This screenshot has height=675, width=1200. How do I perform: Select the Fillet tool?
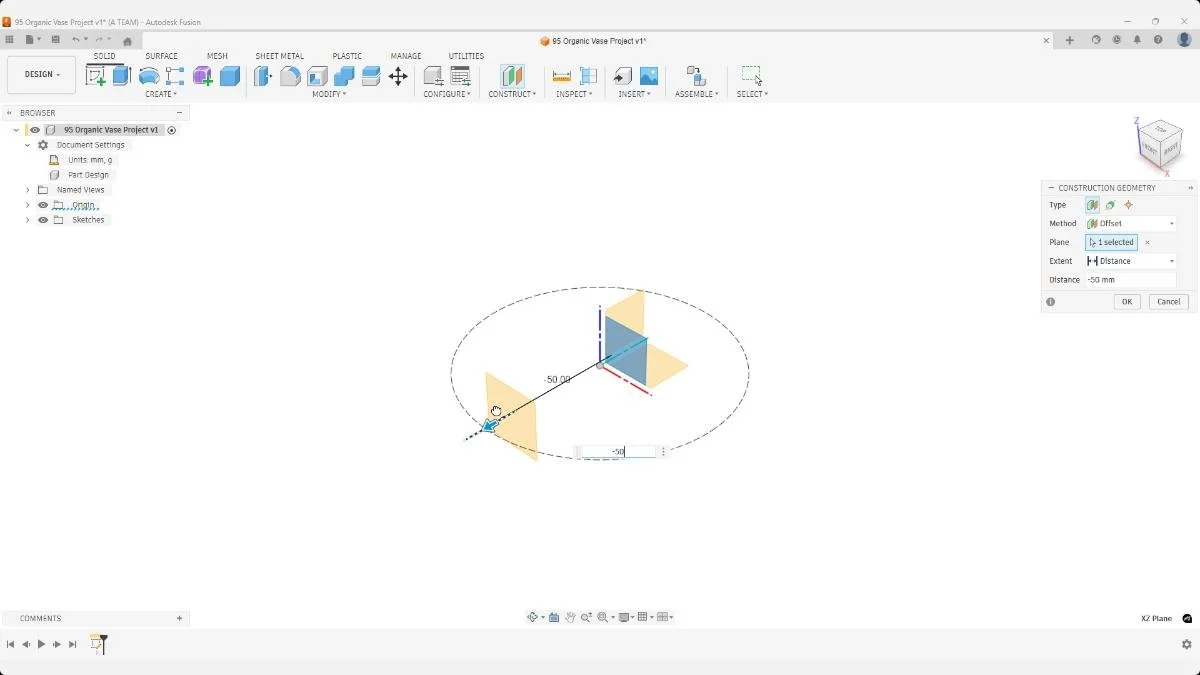tap(290, 76)
